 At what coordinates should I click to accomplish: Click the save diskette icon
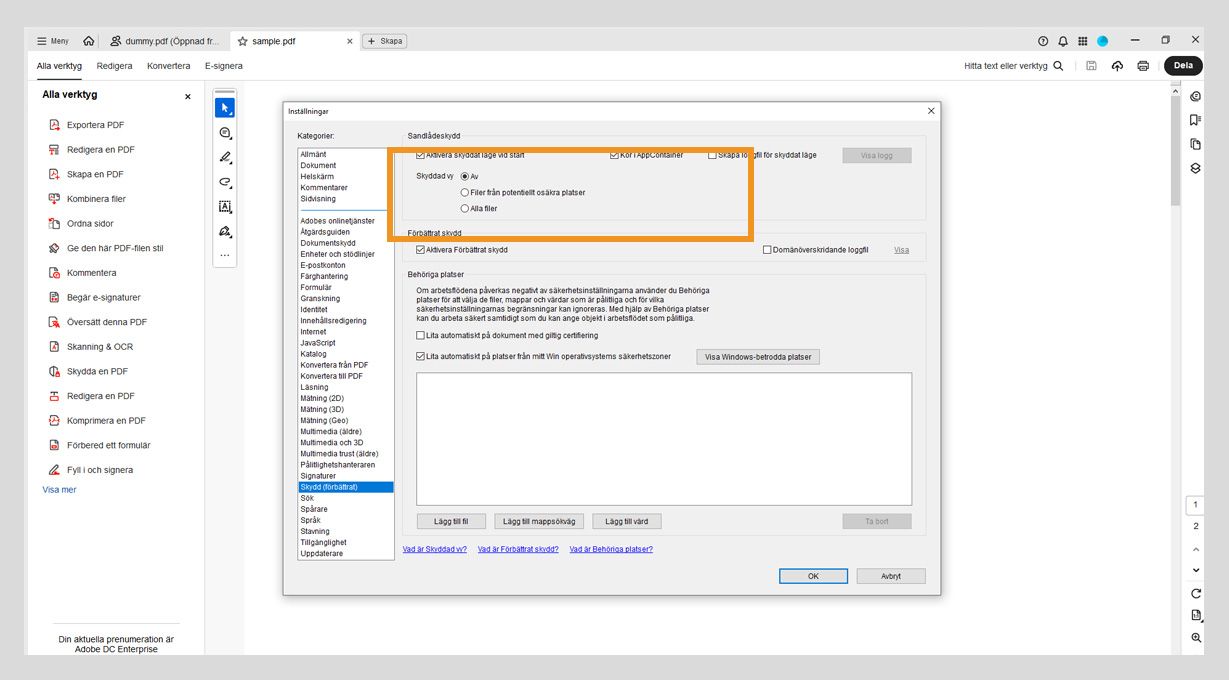[1091, 66]
